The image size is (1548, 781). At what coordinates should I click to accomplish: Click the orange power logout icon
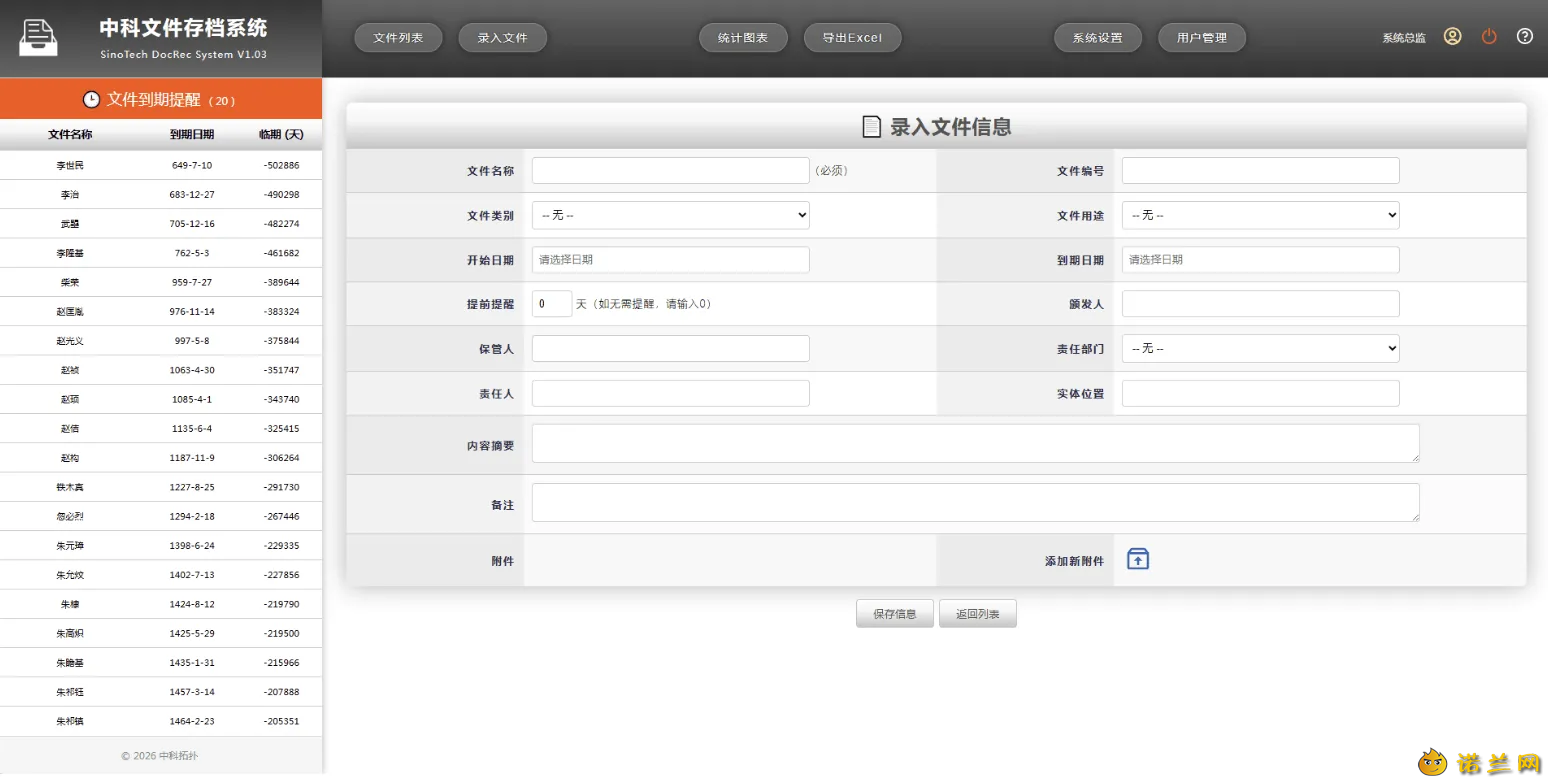pos(1489,37)
